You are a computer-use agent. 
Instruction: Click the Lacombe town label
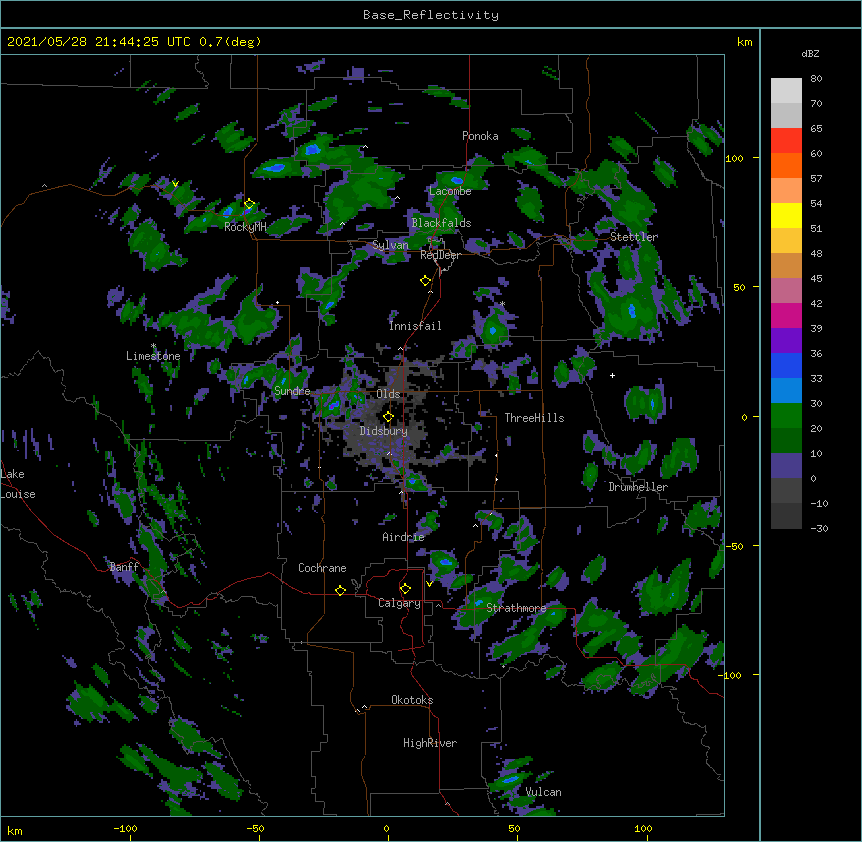point(450,191)
